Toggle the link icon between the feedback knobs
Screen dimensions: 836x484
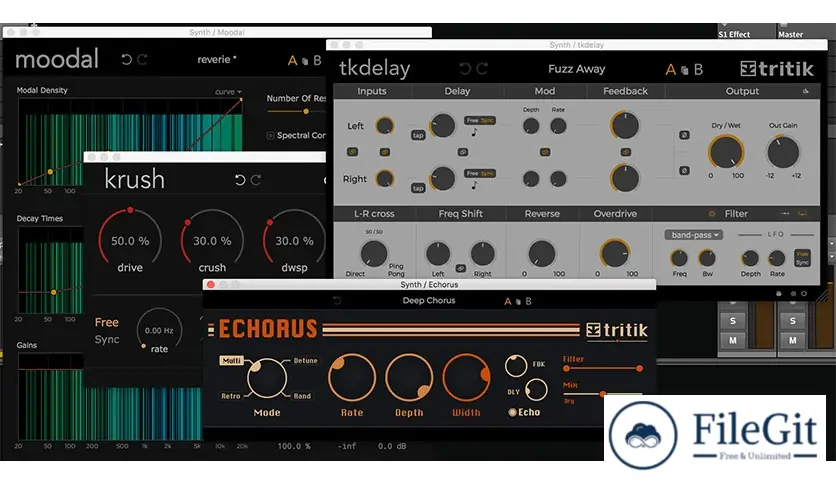625,152
